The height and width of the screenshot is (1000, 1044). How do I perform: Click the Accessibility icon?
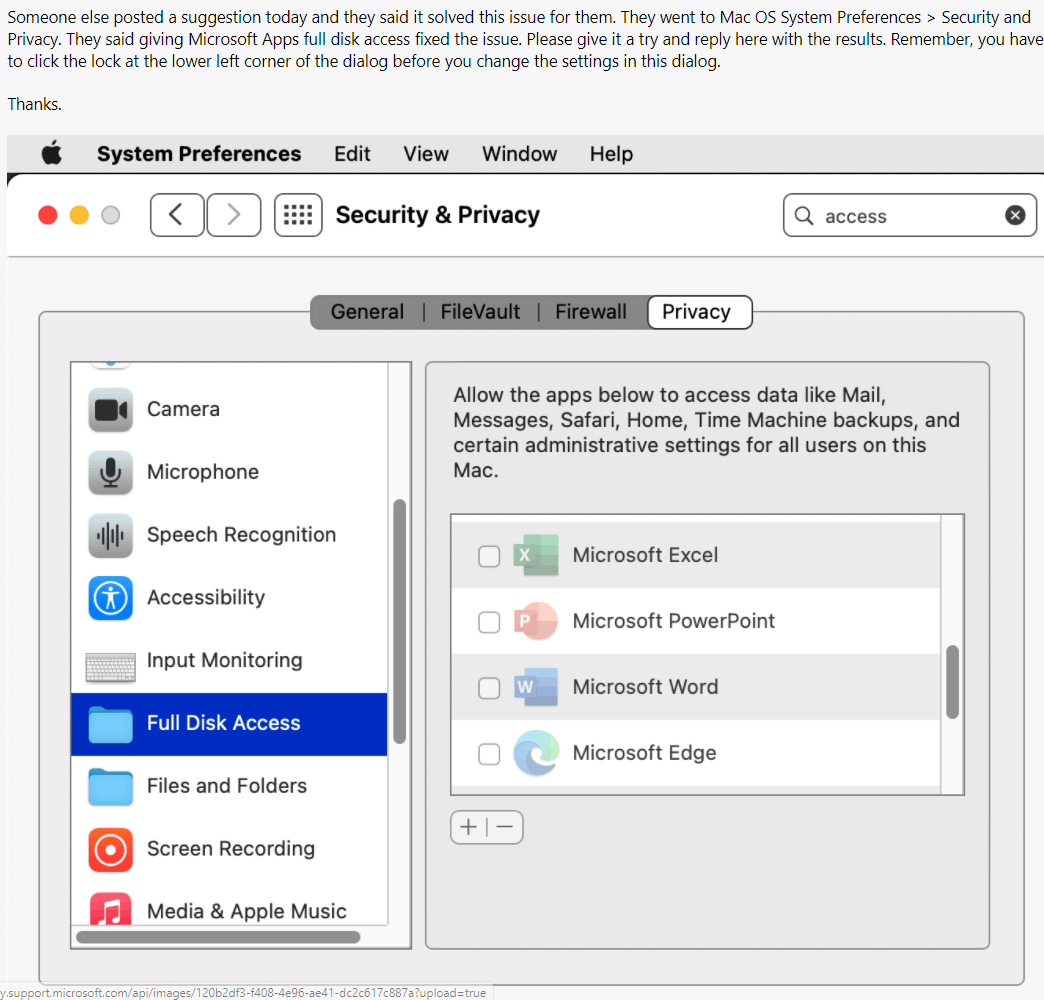pos(111,598)
